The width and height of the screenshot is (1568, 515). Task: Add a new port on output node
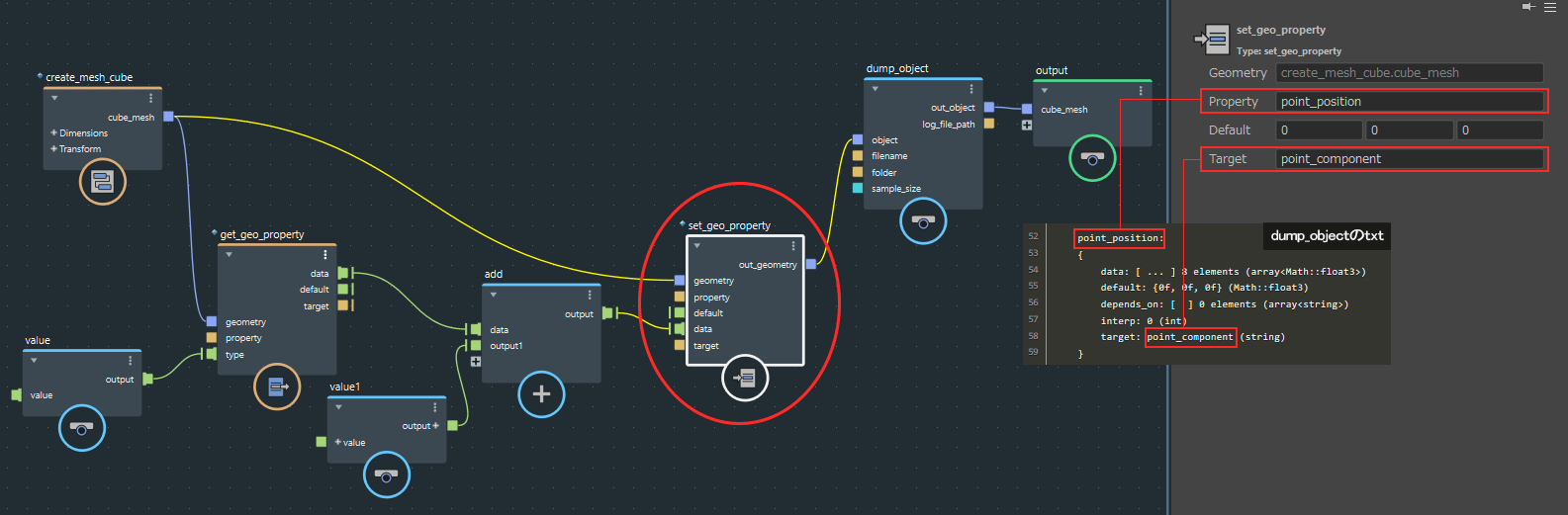(1027, 126)
